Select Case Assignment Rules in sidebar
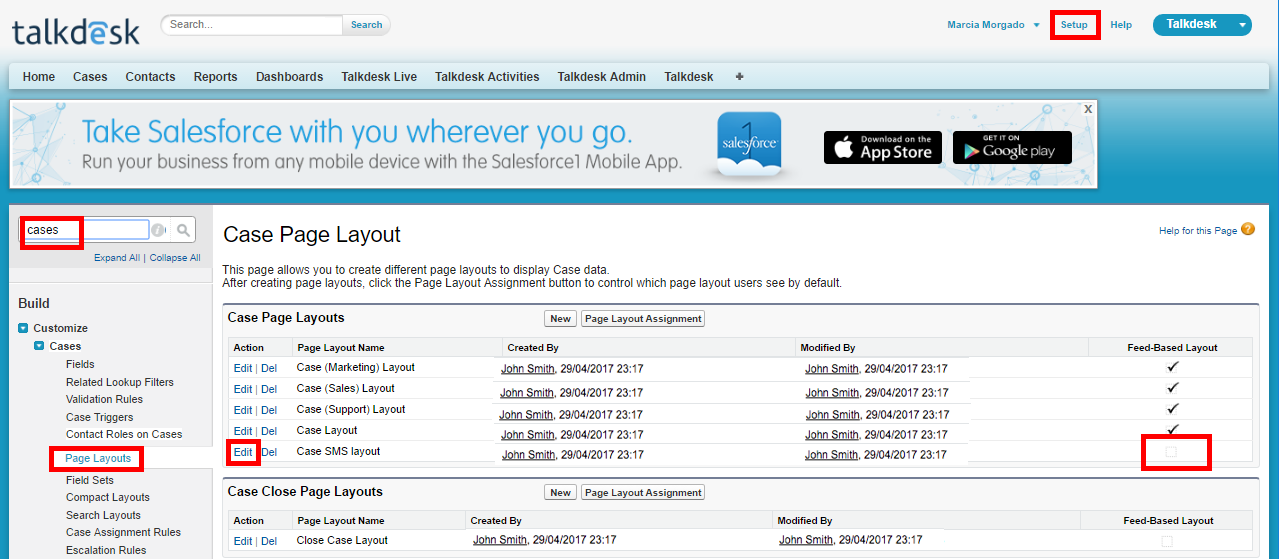The height and width of the screenshot is (559, 1279). click(123, 532)
